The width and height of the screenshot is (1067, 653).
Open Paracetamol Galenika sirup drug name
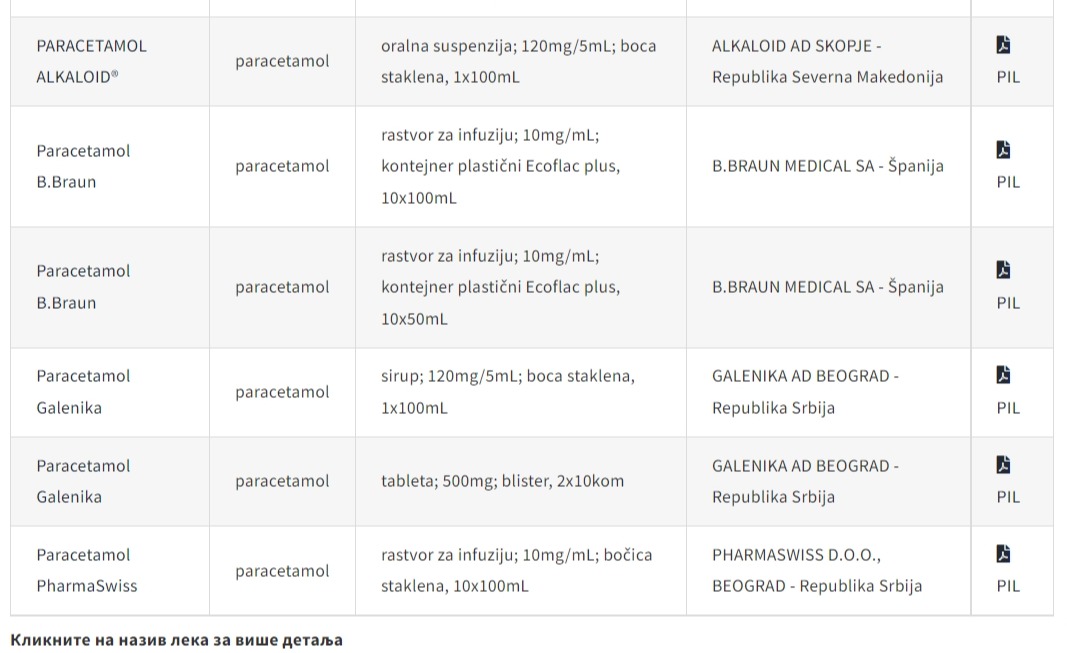click(83, 391)
